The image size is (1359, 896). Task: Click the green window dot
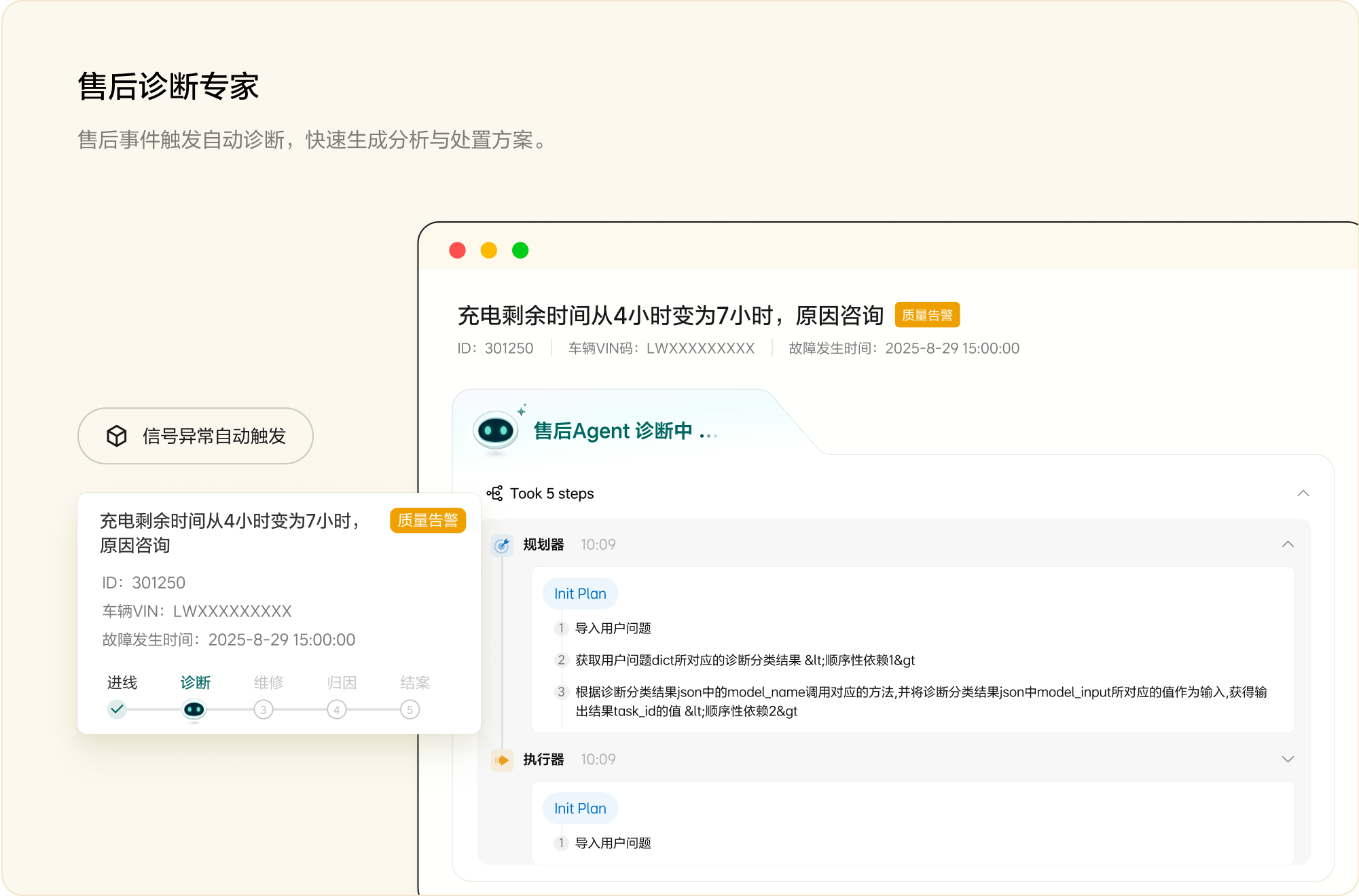(x=520, y=250)
